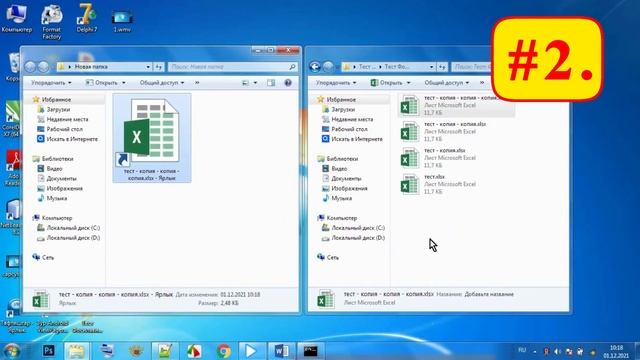Open Help icon in left window
This screenshot has height=360, width=640.
coord(288,83)
